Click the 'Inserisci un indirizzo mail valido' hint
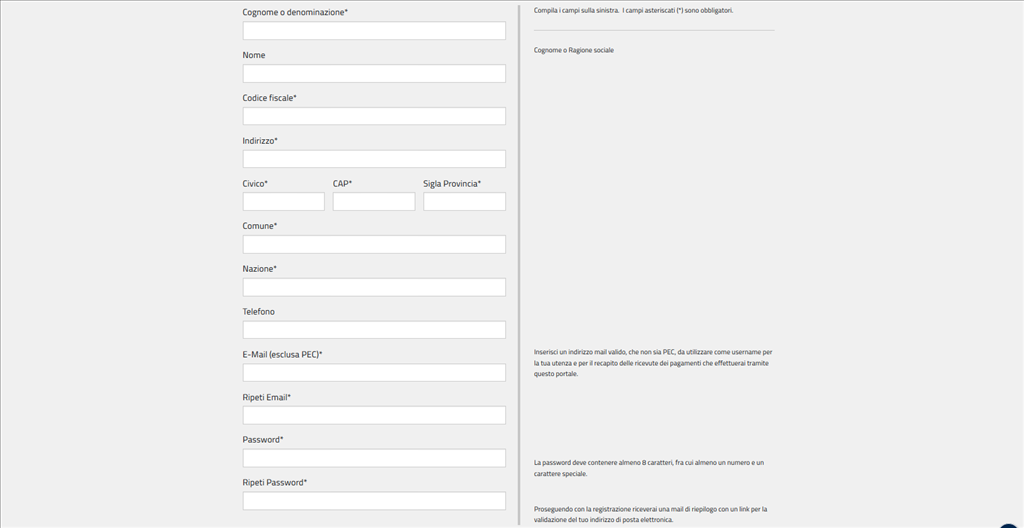 (x=653, y=363)
